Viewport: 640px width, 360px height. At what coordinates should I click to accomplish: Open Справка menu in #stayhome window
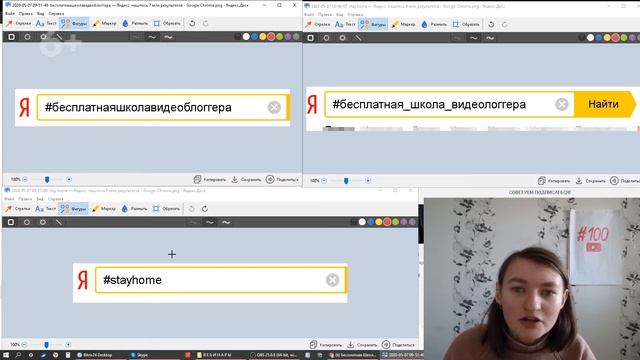(56, 199)
